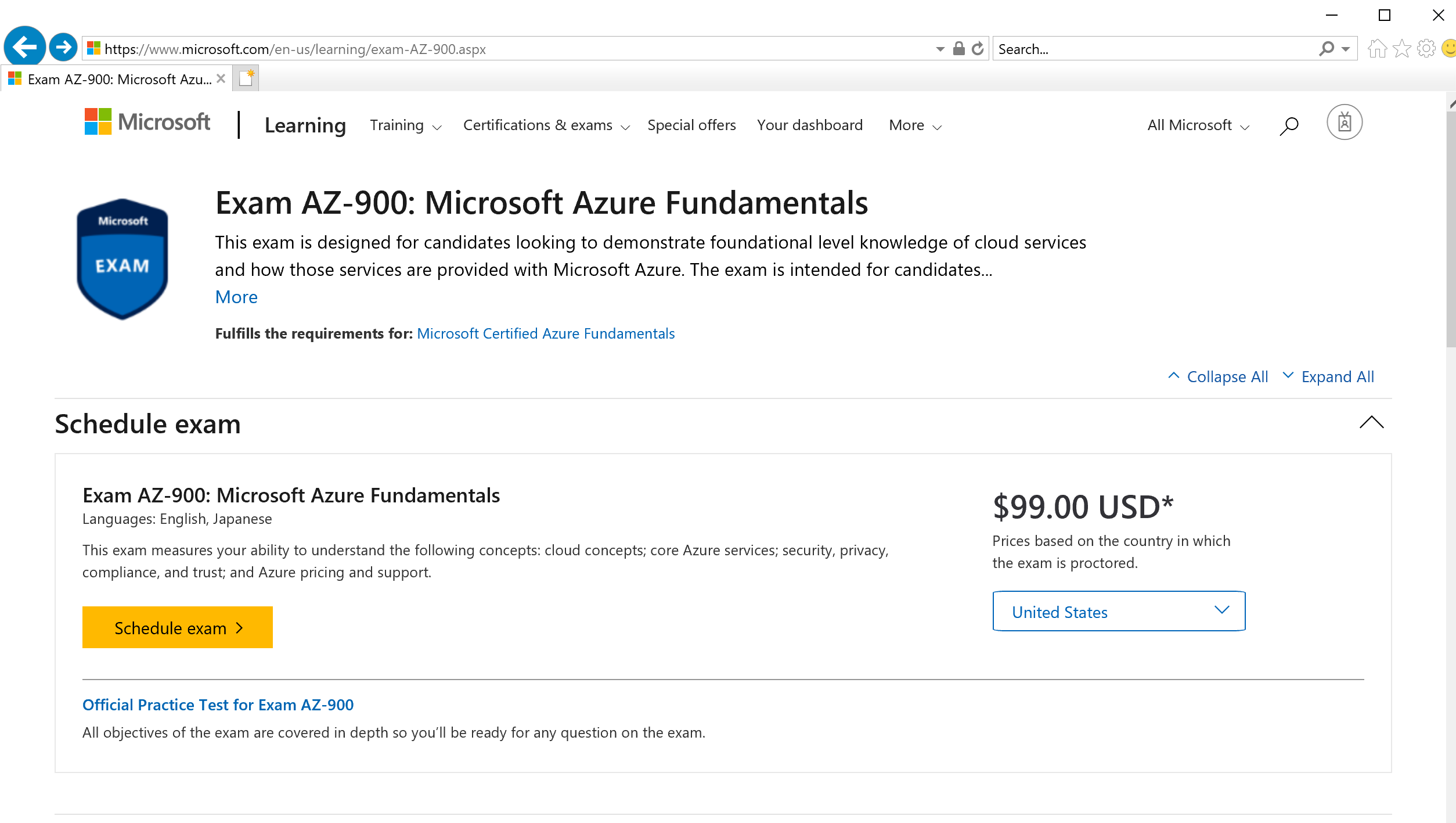This screenshot has width=1456, height=823.
Task: Open Official Practice Test for Exam AZ-900
Action: pos(218,705)
